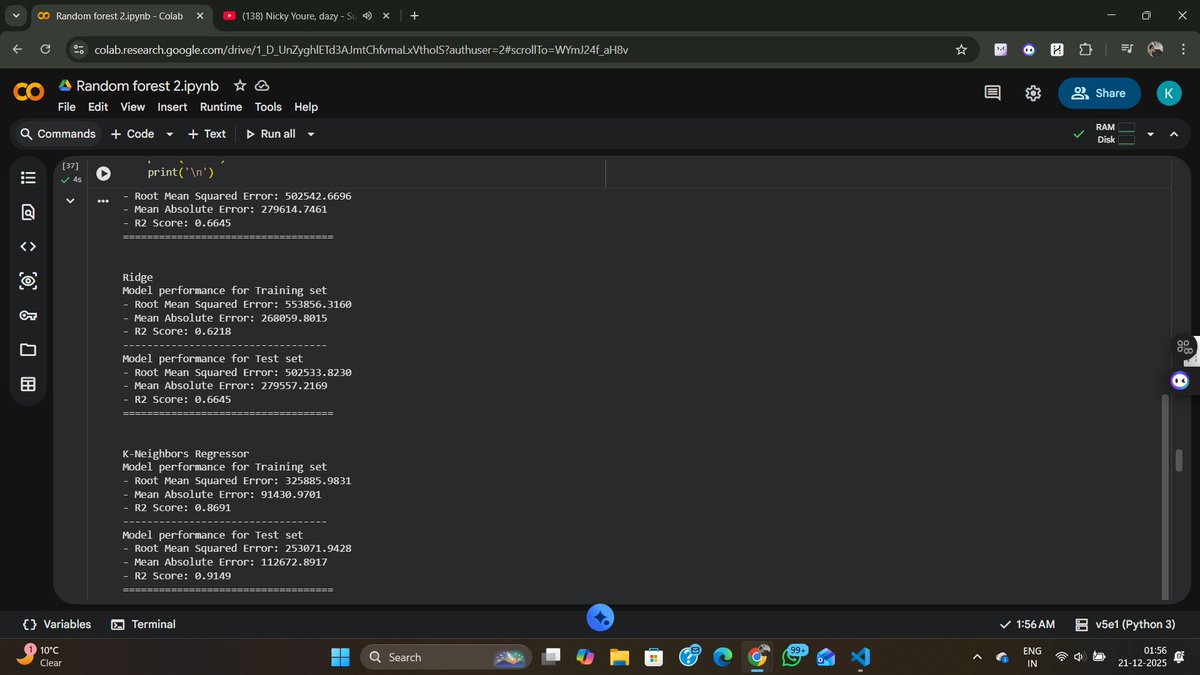Collapse the cell output chevron
The width and height of the screenshot is (1200, 675).
coord(70,201)
